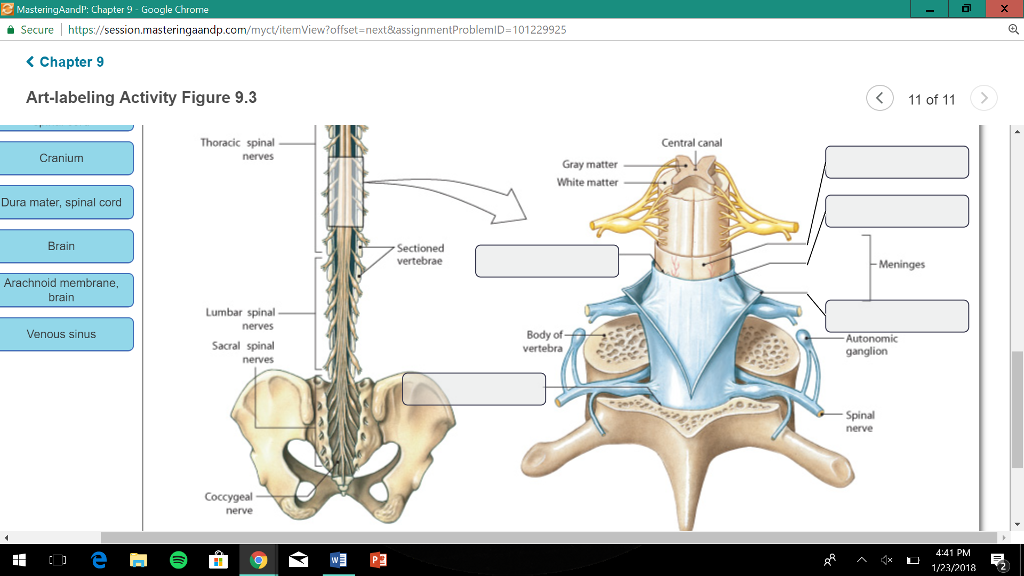Open the Windows Start menu
Screen dimensions: 1024x576
[20, 560]
